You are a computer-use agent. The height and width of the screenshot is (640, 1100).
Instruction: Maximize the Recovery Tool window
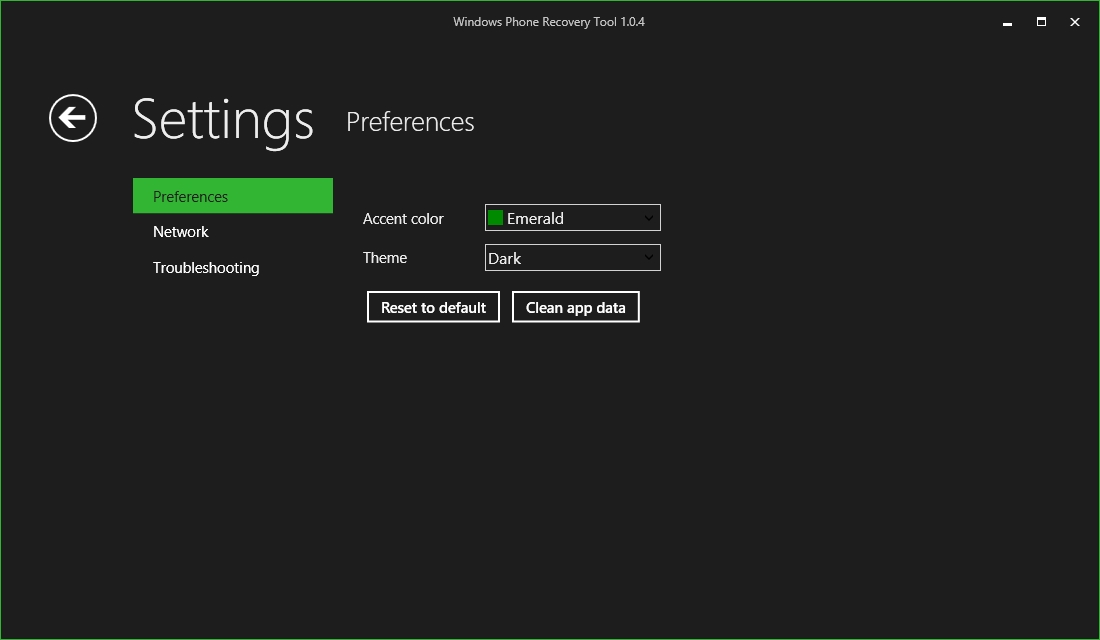(x=1041, y=22)
